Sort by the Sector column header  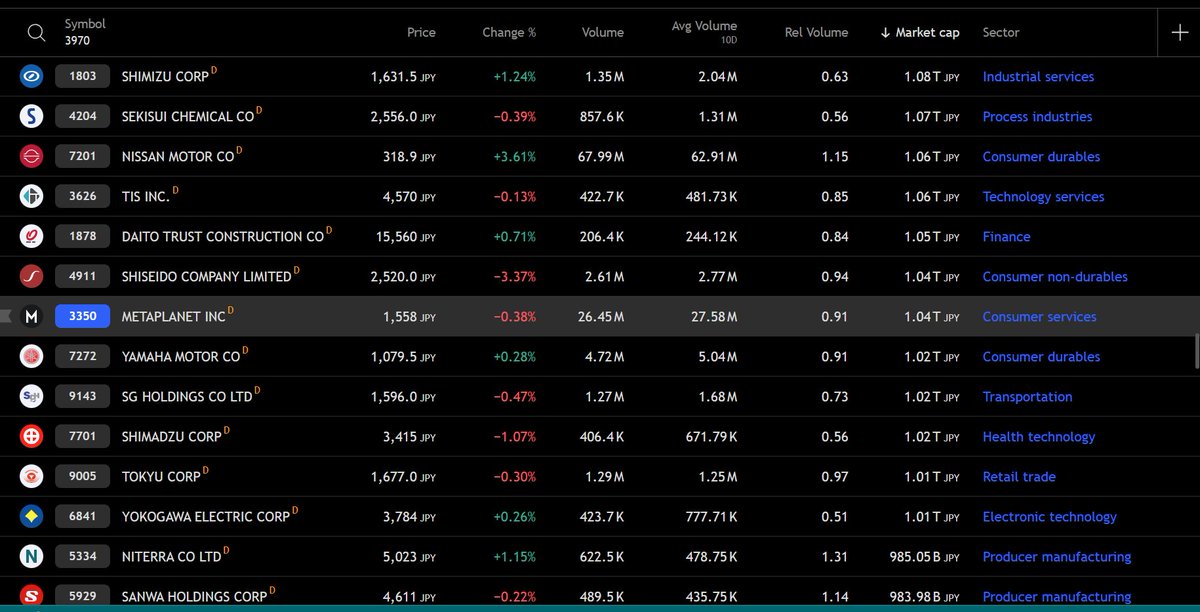1001,32
